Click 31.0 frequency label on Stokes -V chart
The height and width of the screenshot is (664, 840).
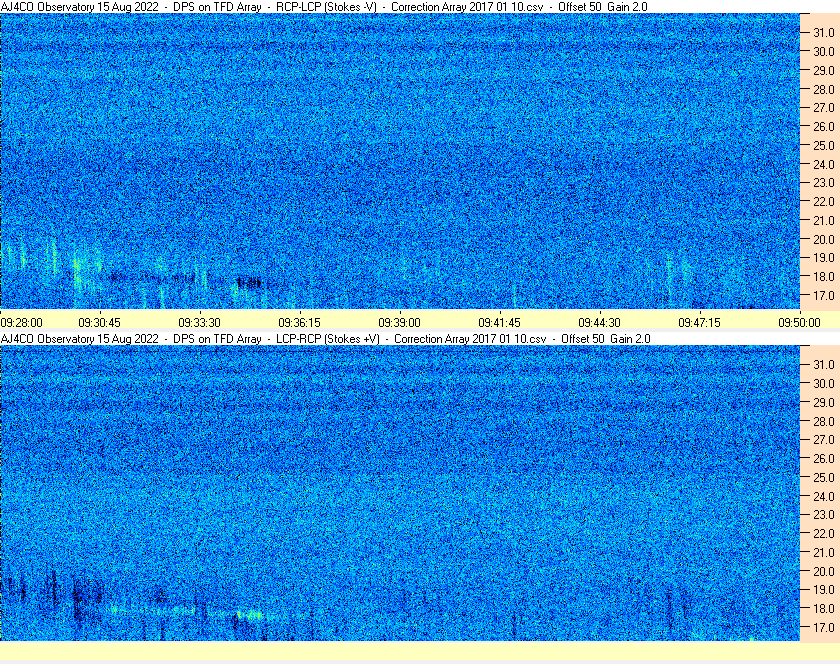[x=824, y=33]
